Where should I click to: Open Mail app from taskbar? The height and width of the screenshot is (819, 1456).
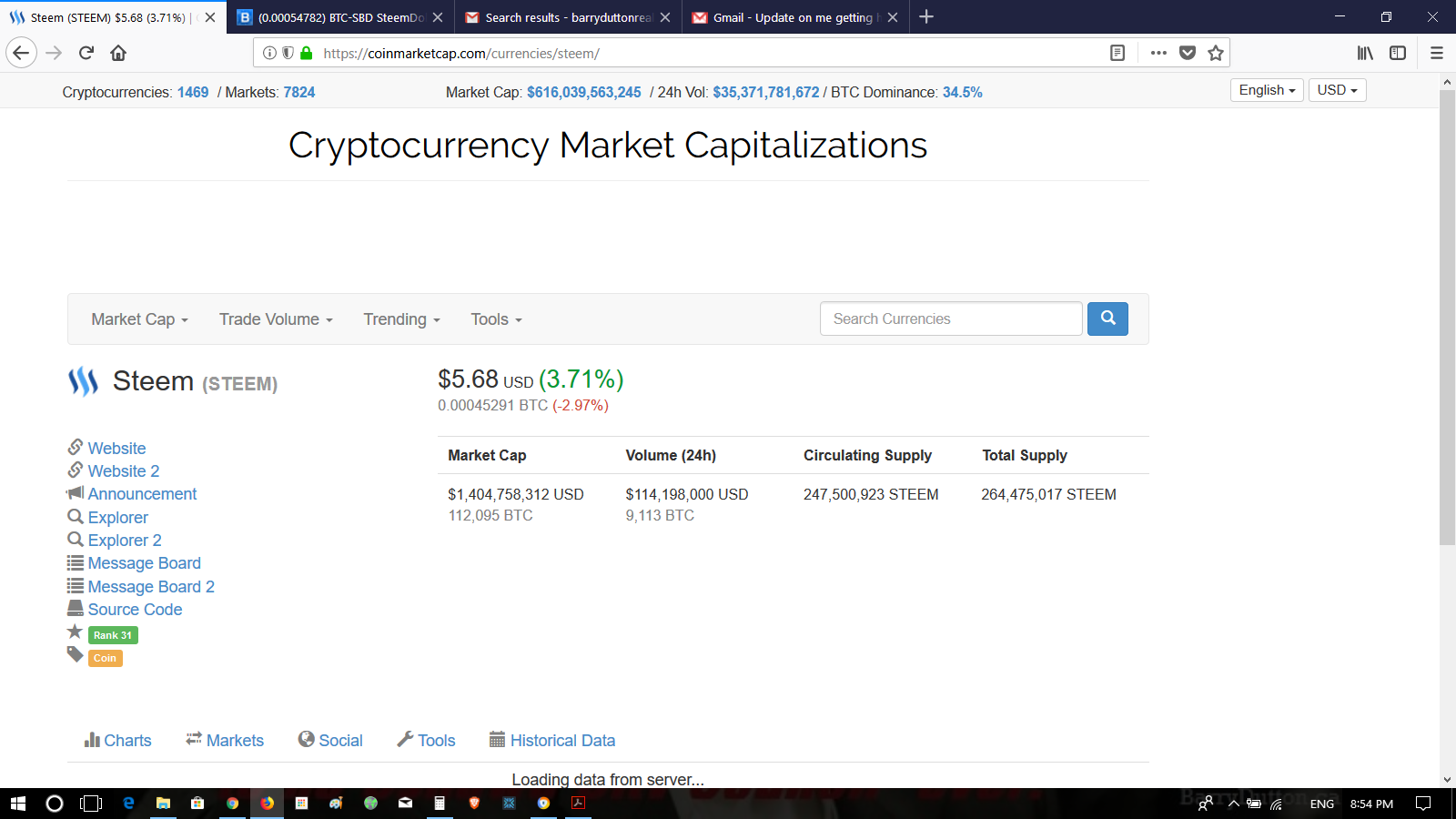(405, 804)
